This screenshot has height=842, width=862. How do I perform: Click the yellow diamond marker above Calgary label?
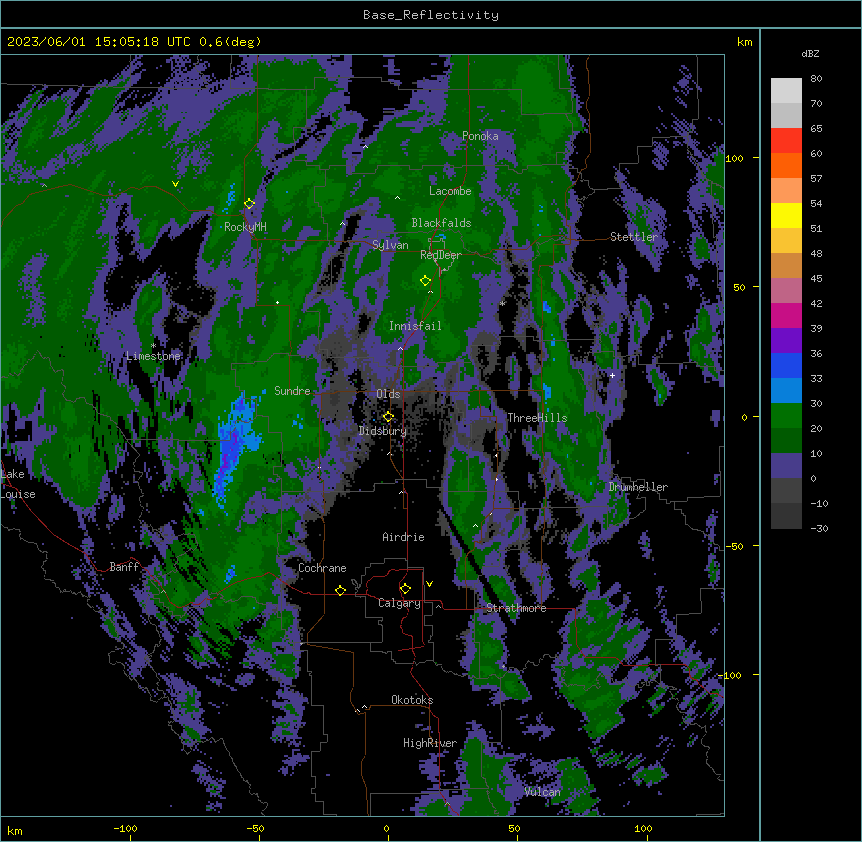405,589
